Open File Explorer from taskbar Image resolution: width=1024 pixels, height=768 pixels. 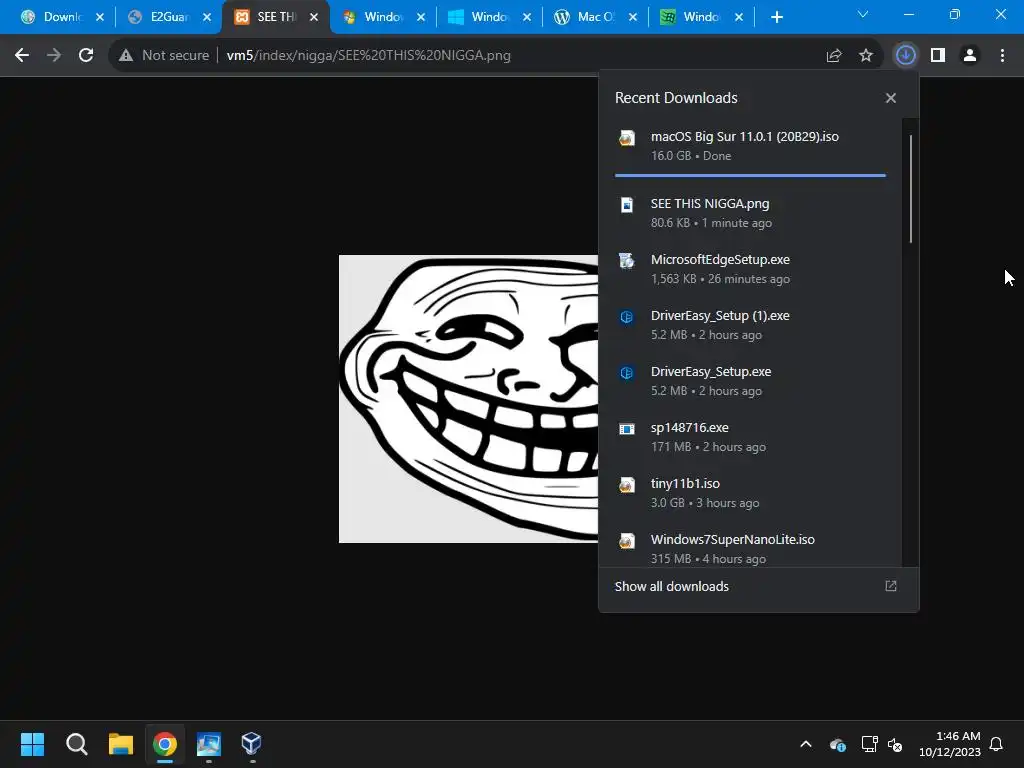(x=121, y=744)
